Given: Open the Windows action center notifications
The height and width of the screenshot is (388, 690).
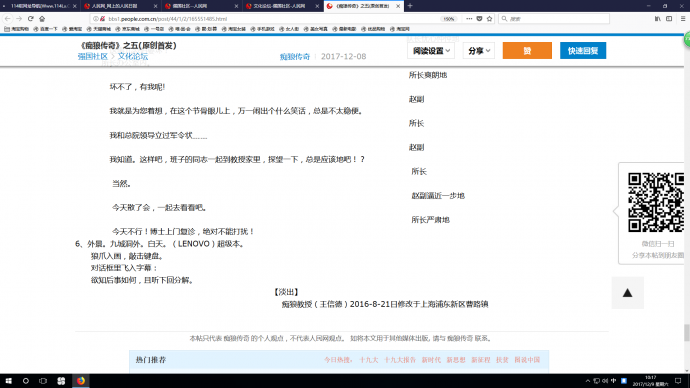Looking at the screenshot, I should tap(678, 381).
